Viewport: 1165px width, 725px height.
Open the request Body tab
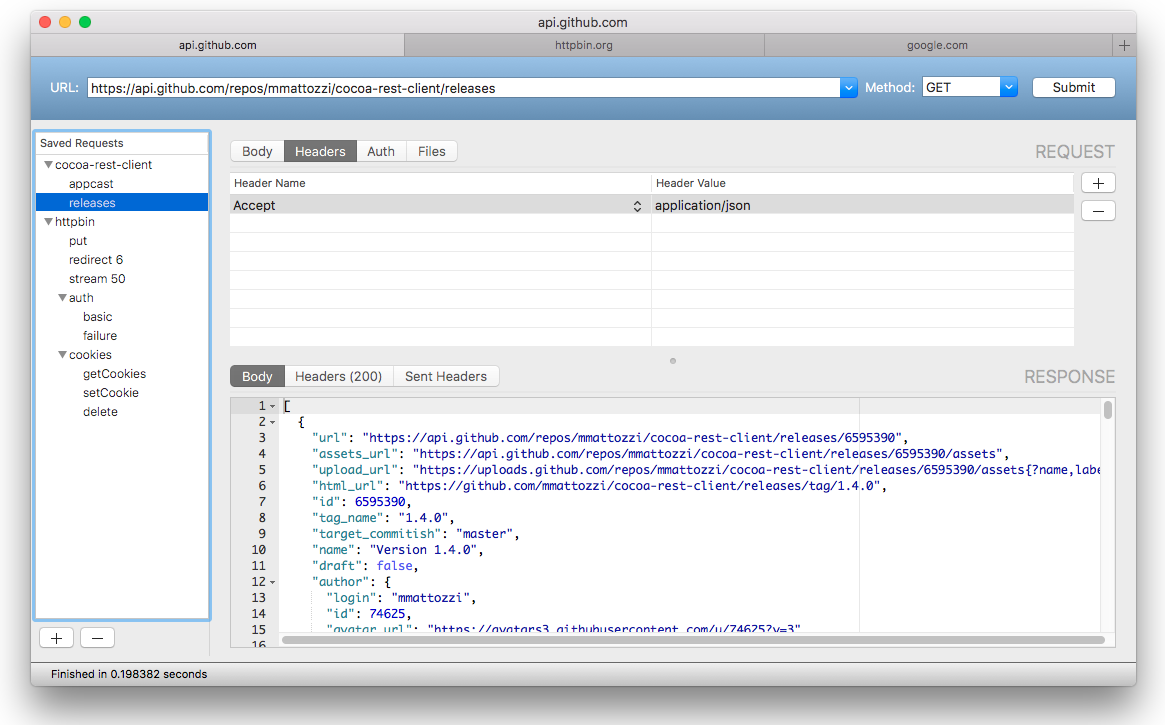257,152
